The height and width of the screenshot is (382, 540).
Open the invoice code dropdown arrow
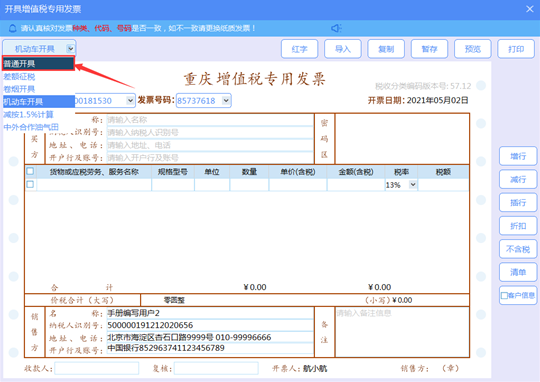[x=130, y=101]
